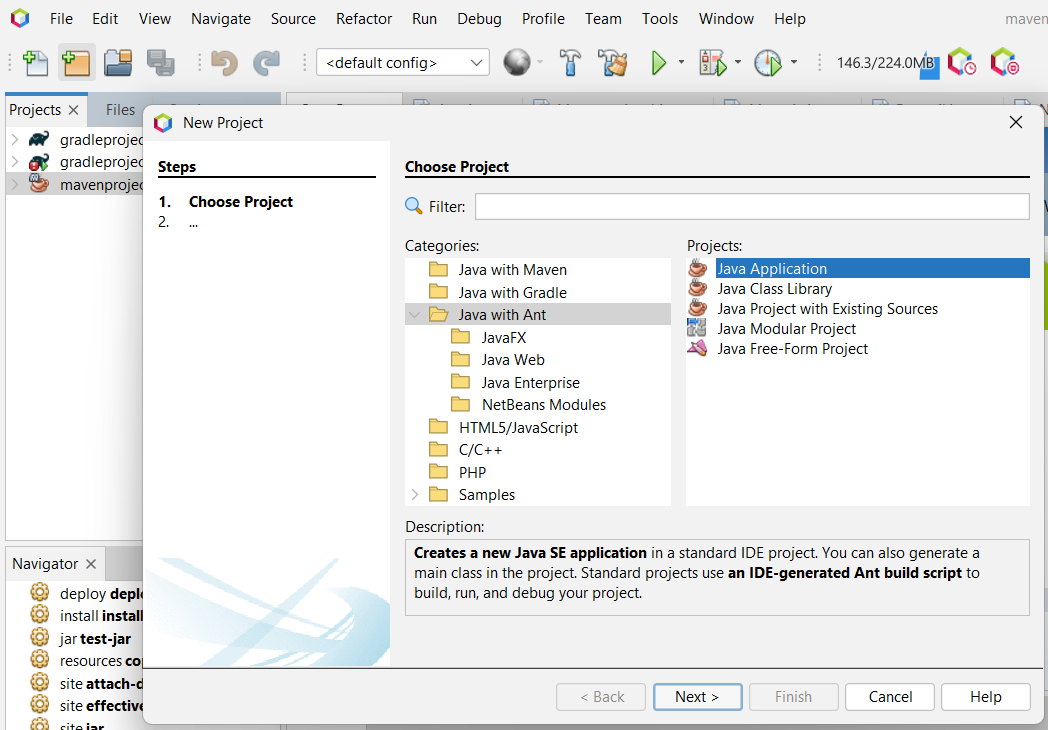Click the Cancel button
The width and height of the screenshot is (1048, 730).
coord(890,697)
